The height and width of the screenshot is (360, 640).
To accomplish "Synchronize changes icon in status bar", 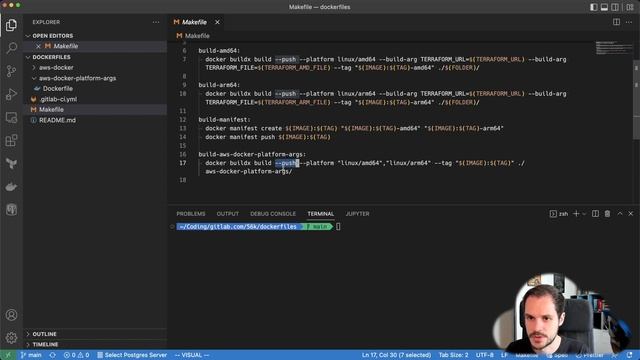I will (53, 355).
